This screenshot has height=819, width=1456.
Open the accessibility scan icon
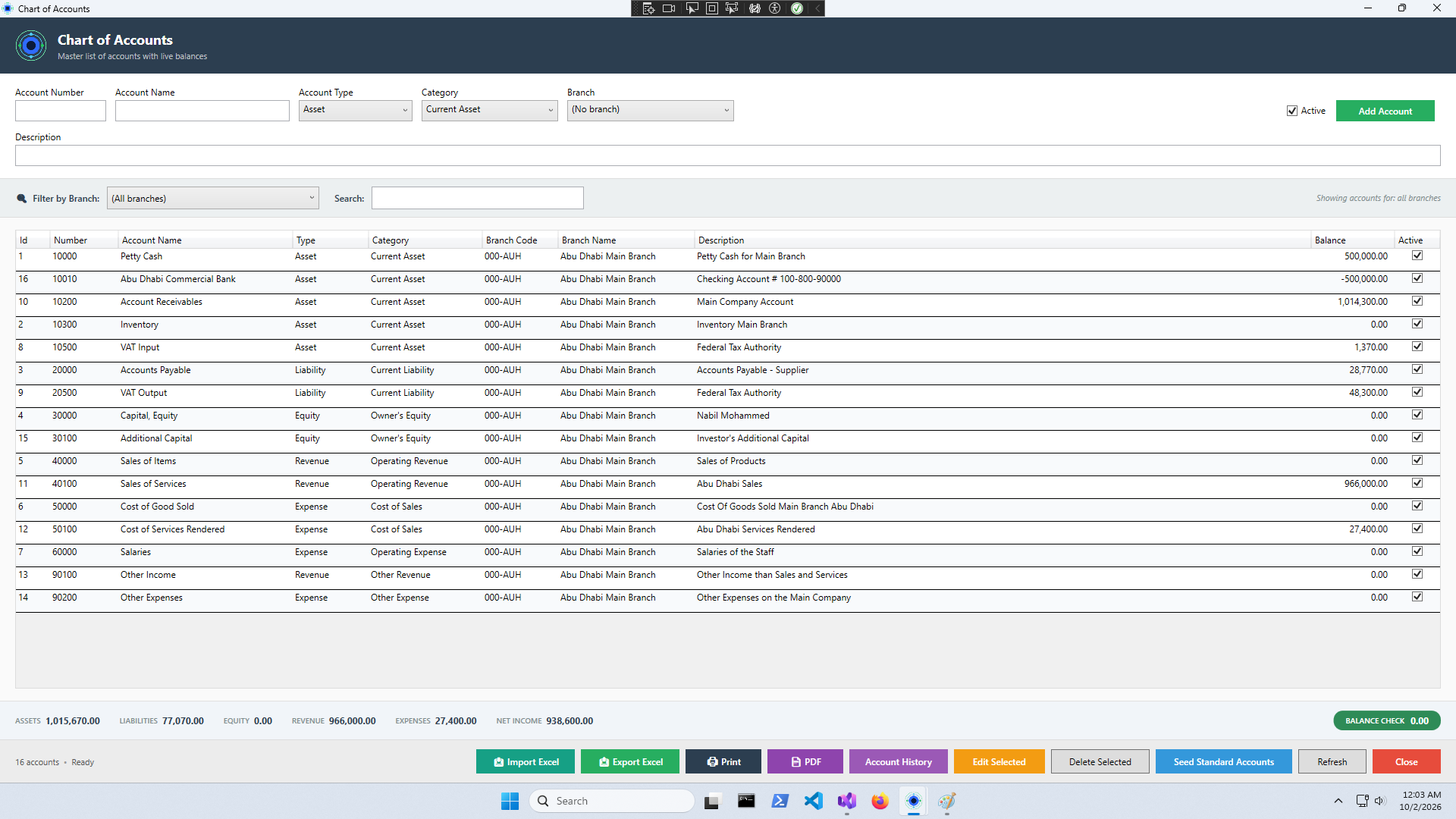tap(775, 8)
